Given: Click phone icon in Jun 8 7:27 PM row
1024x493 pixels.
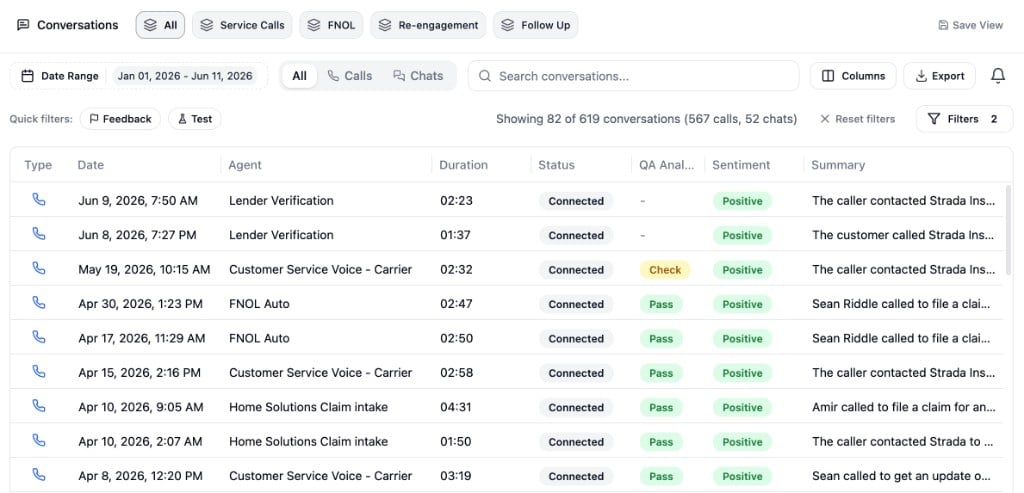Looking at the screenshot, I should tap(39, 234).
